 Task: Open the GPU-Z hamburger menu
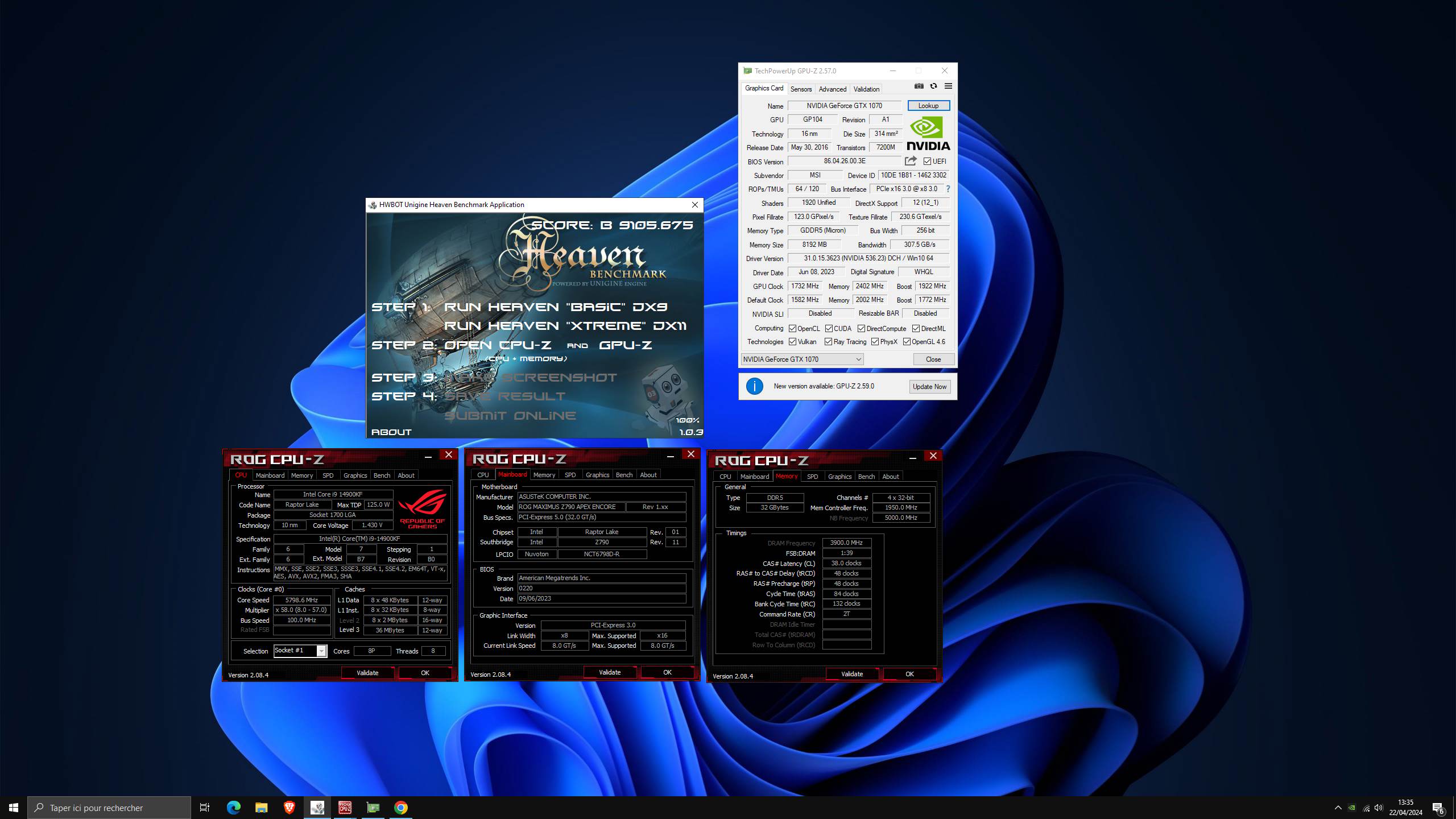948,86
